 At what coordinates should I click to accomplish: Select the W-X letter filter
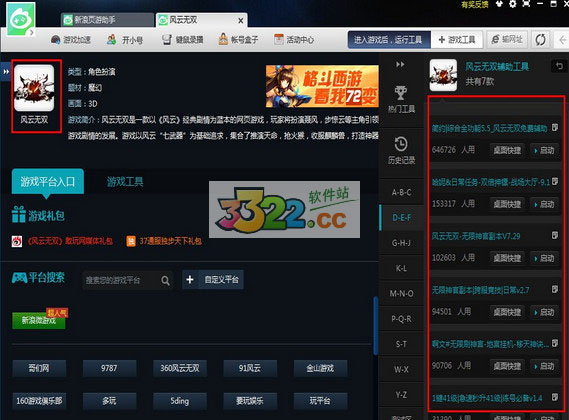coord(401,369)
